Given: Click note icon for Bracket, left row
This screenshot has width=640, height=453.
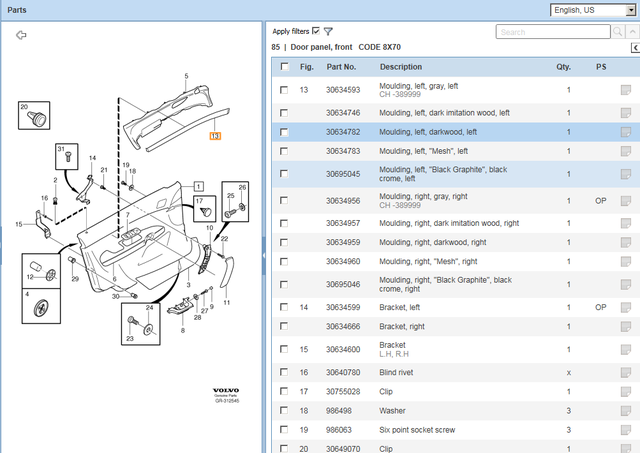Looking at the screenshot, I should [625, 307].
